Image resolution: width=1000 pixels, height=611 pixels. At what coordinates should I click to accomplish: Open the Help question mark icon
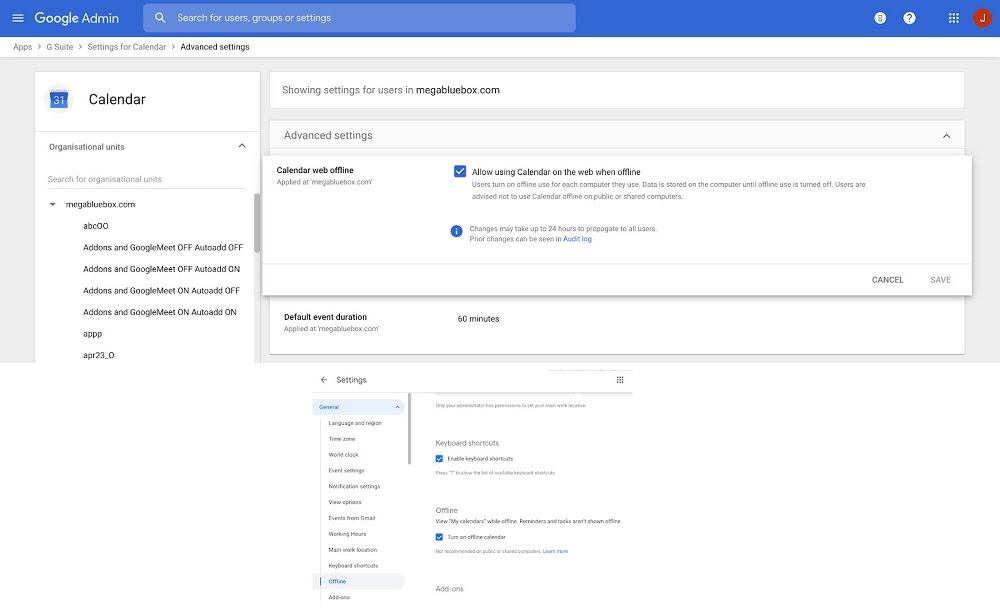click(x=909, y=18)
